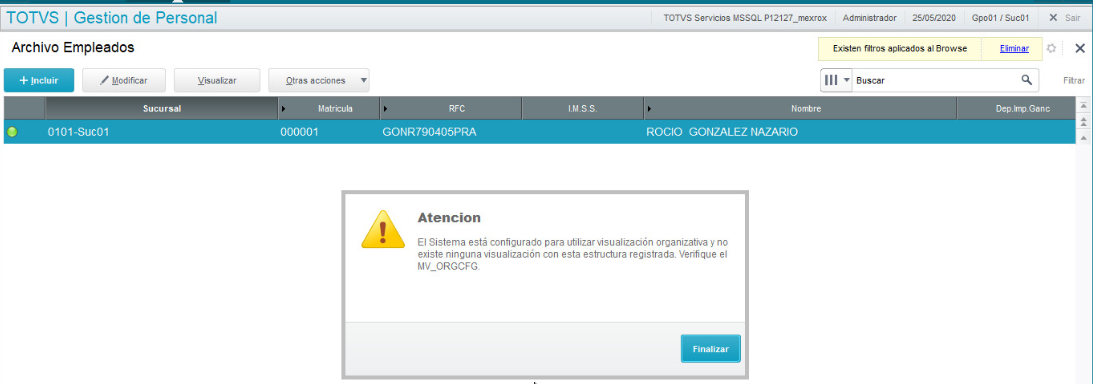This screenshot has width=1093, height=384.
Task: Click the TOTVS | Gestion de Personal title
Action: [112, 17]
